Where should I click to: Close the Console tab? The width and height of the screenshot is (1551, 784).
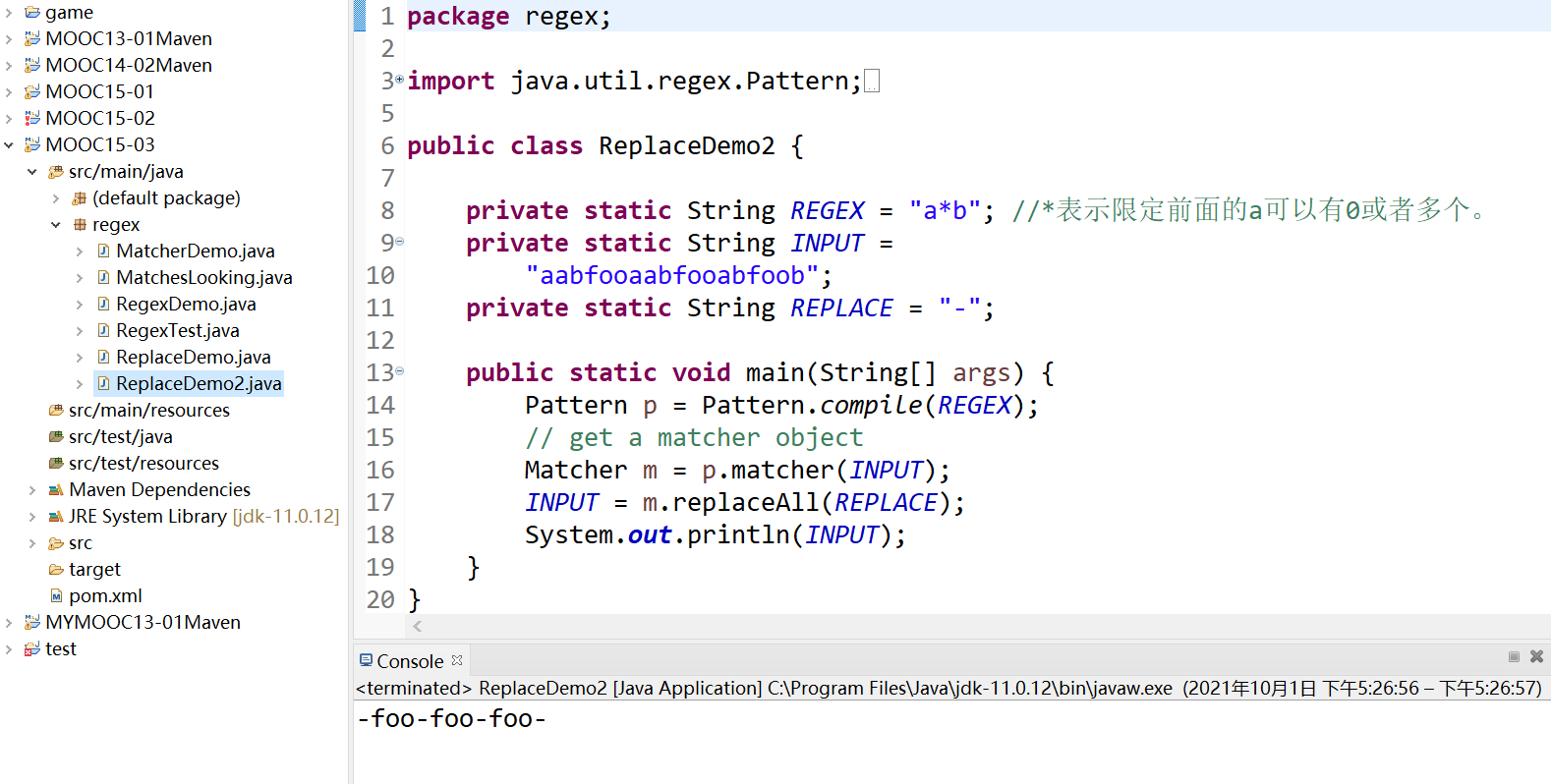click(457, 660)
